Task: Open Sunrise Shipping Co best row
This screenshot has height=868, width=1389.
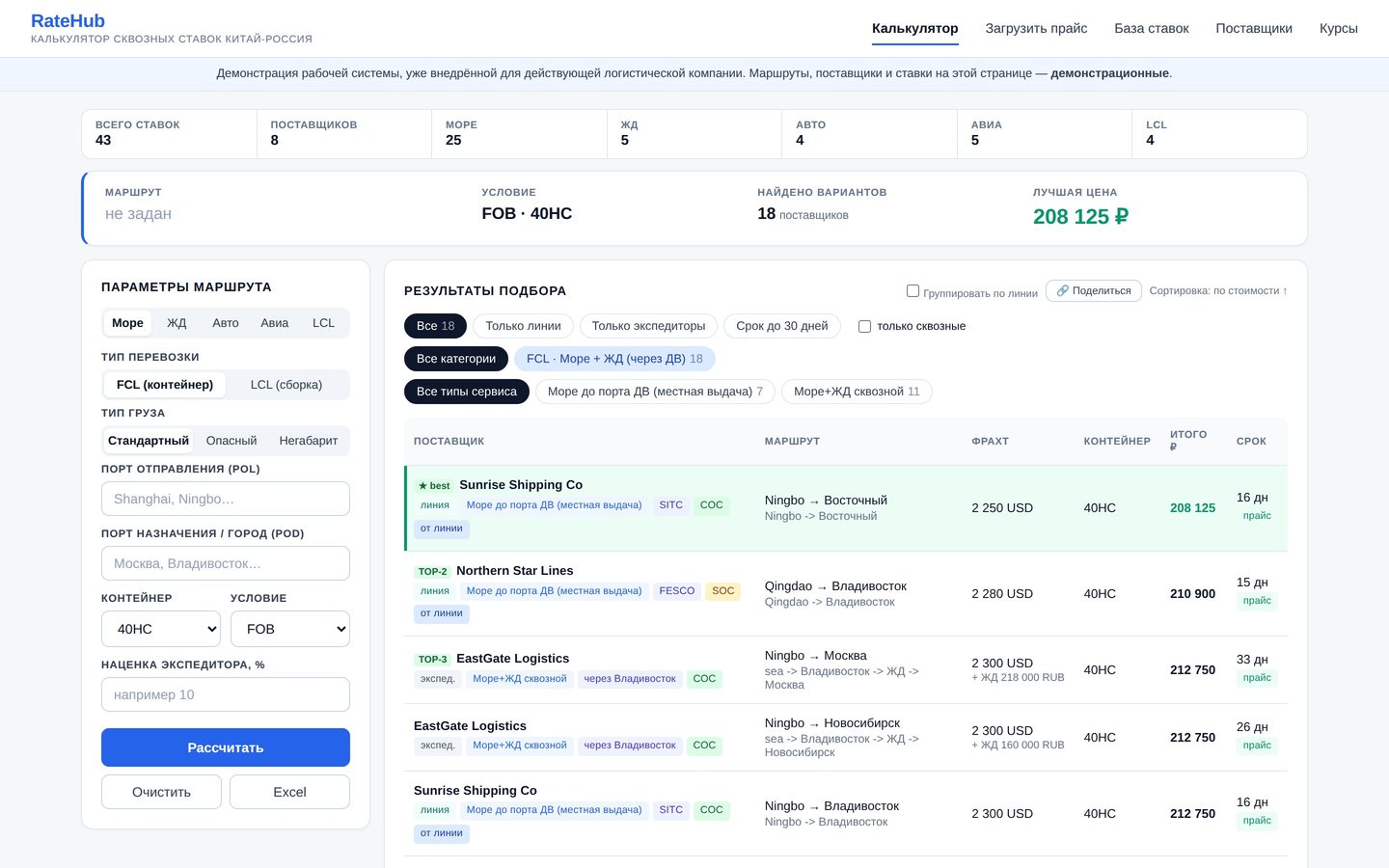Action: pos(846,508)
